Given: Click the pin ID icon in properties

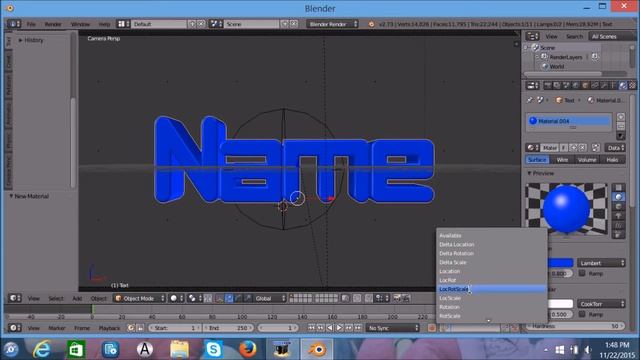Looking at the screenshot, I should pyautogui.click(x=530, y=100).
